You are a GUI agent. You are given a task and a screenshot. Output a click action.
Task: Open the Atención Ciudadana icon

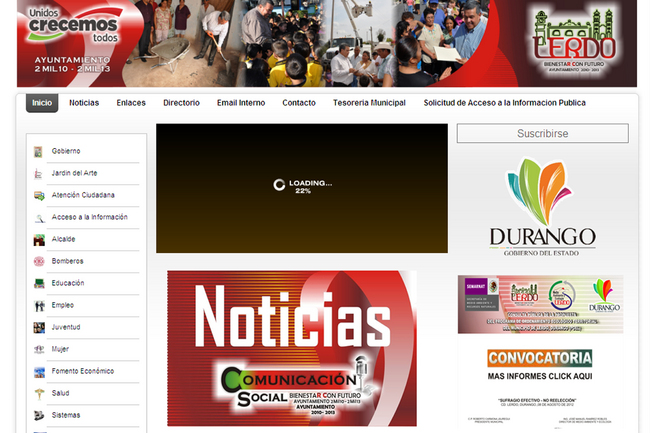[39, 195]
